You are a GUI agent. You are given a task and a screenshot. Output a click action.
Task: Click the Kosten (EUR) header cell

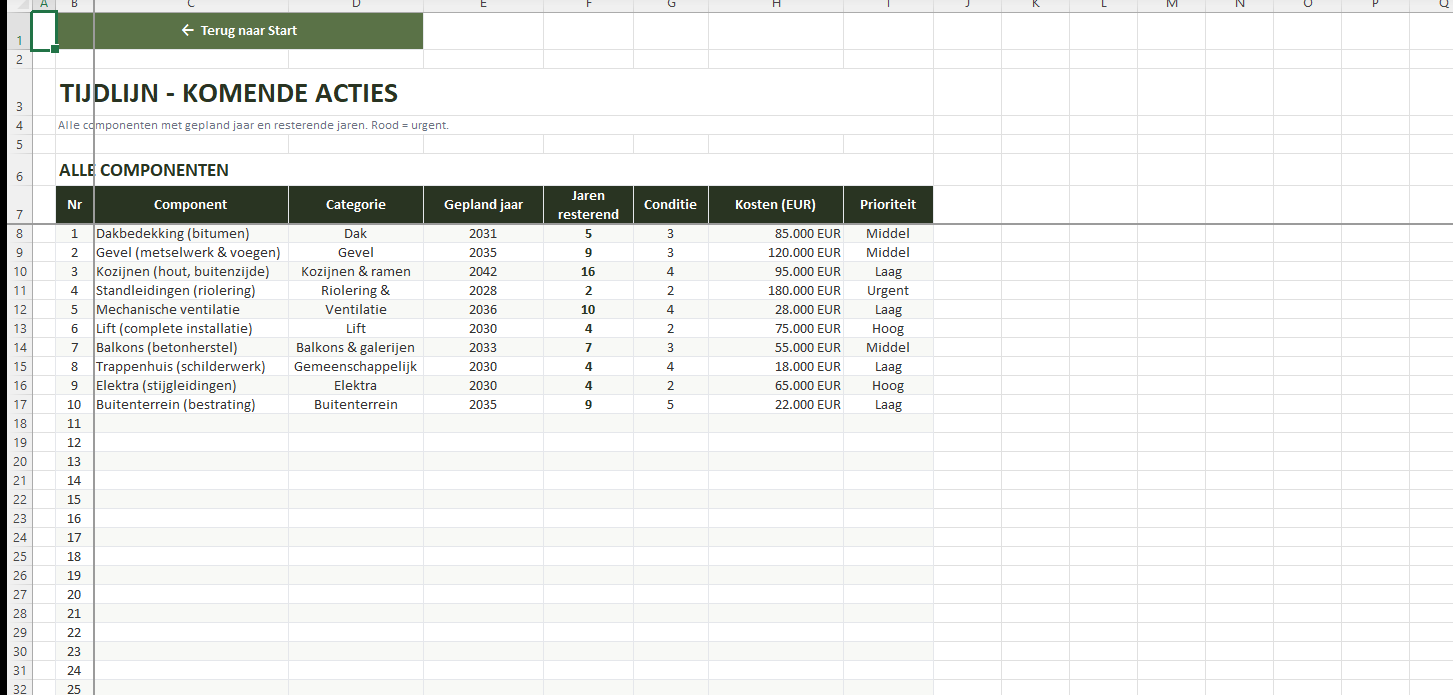(775, 205)
